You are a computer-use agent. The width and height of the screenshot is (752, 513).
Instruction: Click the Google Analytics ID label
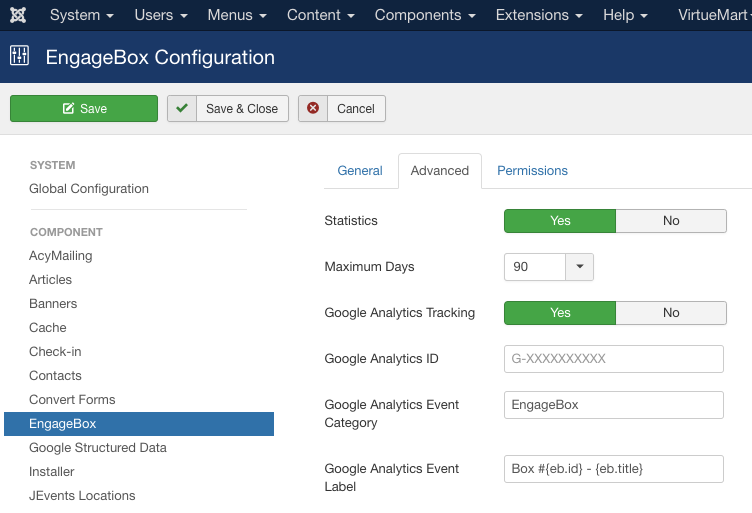[x=381, y=359]
